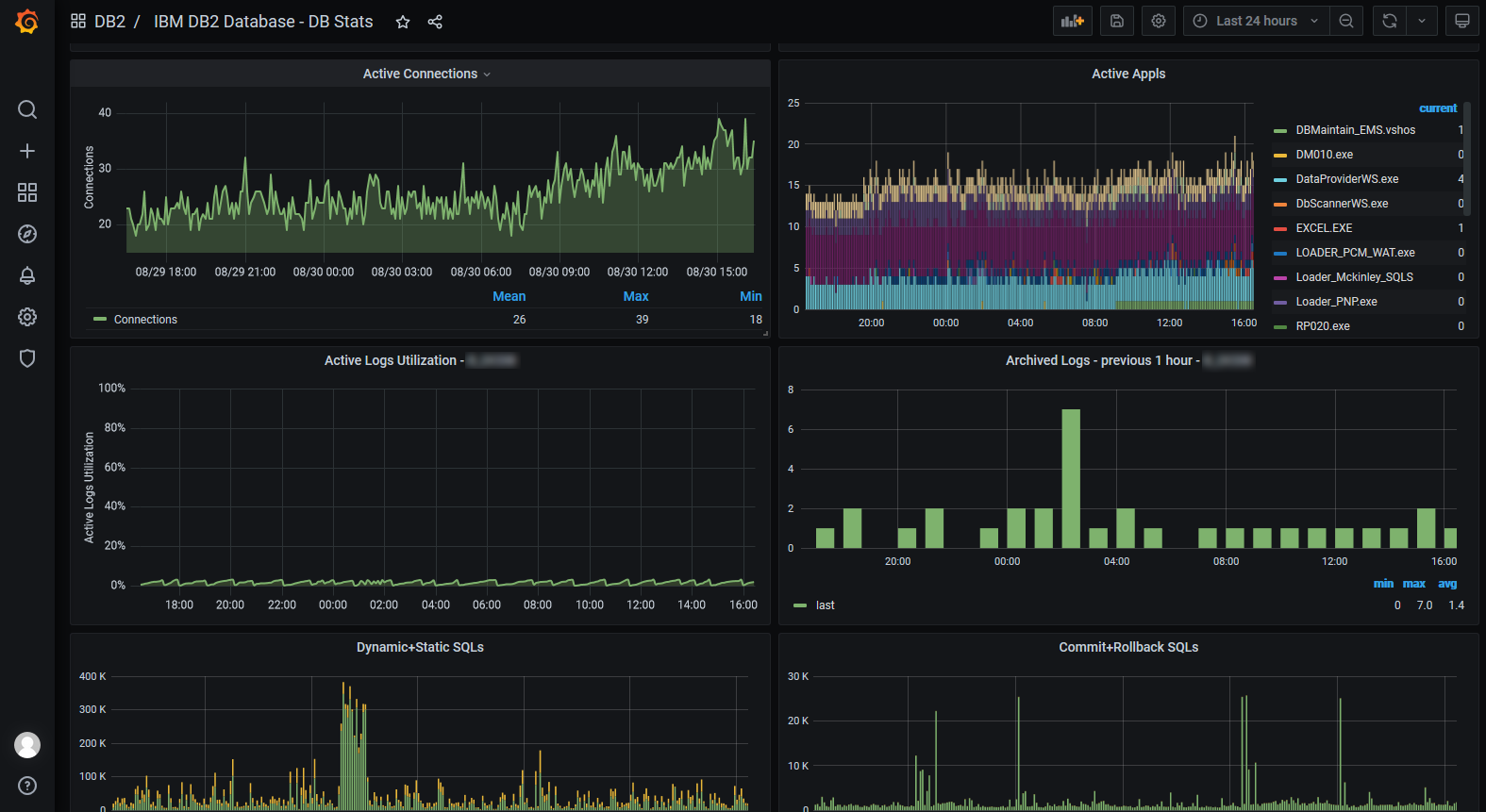Click the tallest bar in Archived Logs chart
This screenshot has height=812, width=1486.
(1071, 478)
